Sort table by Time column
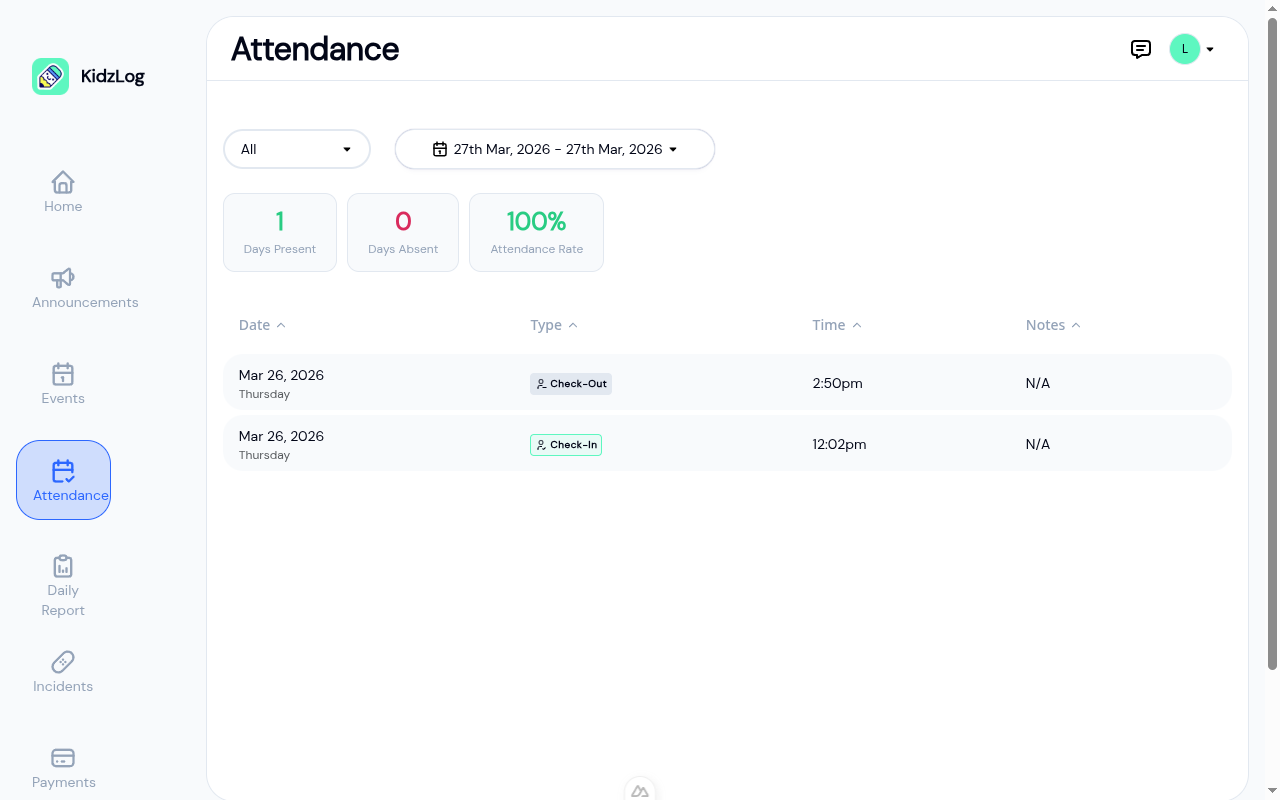The width and height of the screenshot is (1280, 800). (x=837, y=325)
